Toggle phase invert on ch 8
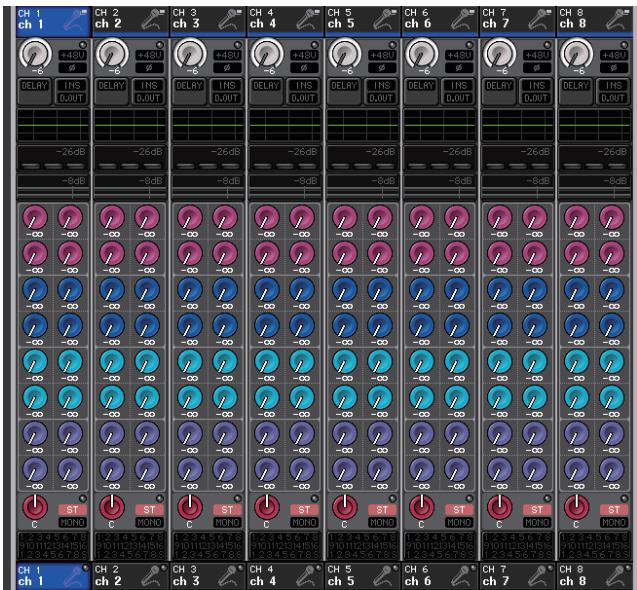 tap(614, 67)
